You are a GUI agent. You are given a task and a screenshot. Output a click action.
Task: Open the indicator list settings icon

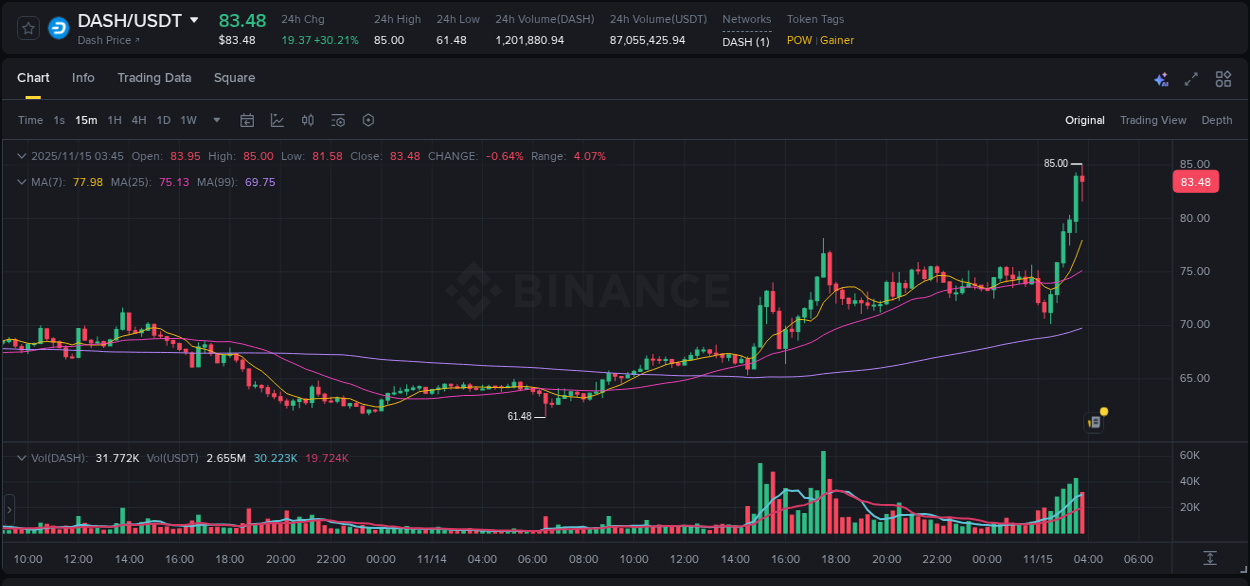(337, 120)
